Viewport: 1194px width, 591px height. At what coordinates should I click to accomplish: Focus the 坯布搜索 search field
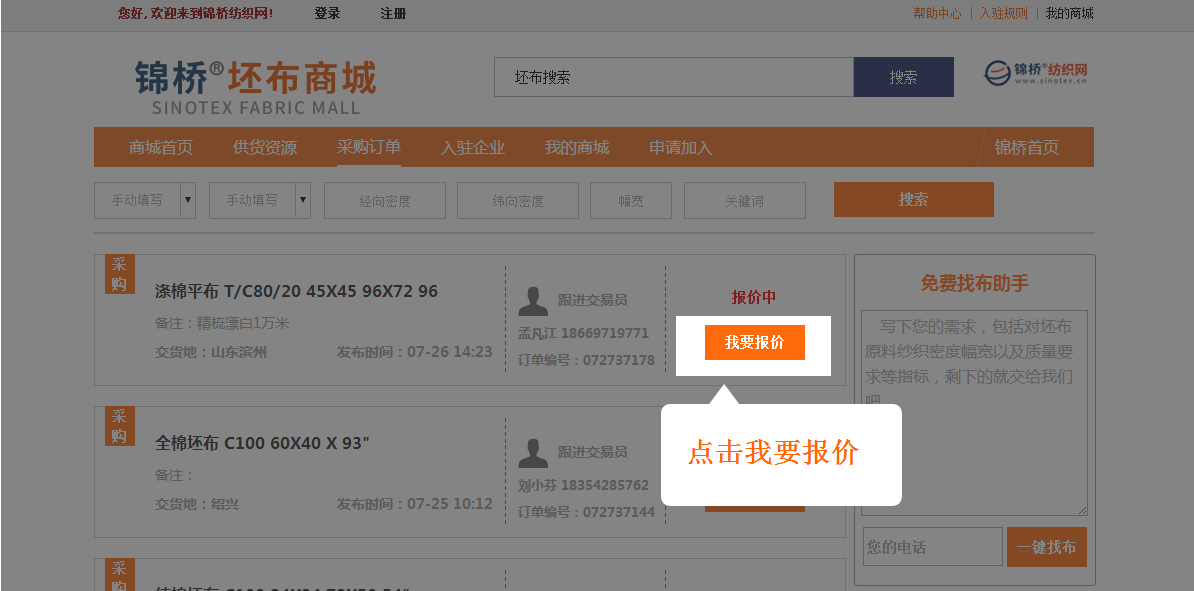(673, 77)
